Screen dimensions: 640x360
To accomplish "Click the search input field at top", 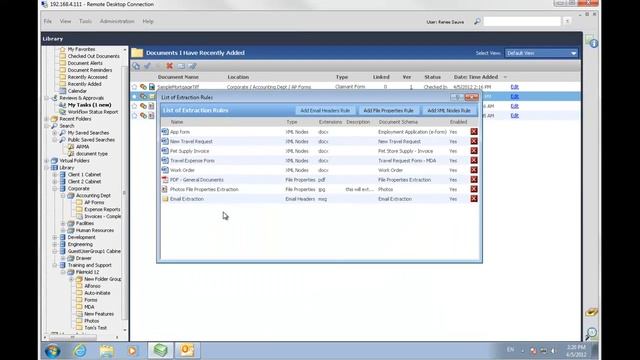I will point(522,21).
